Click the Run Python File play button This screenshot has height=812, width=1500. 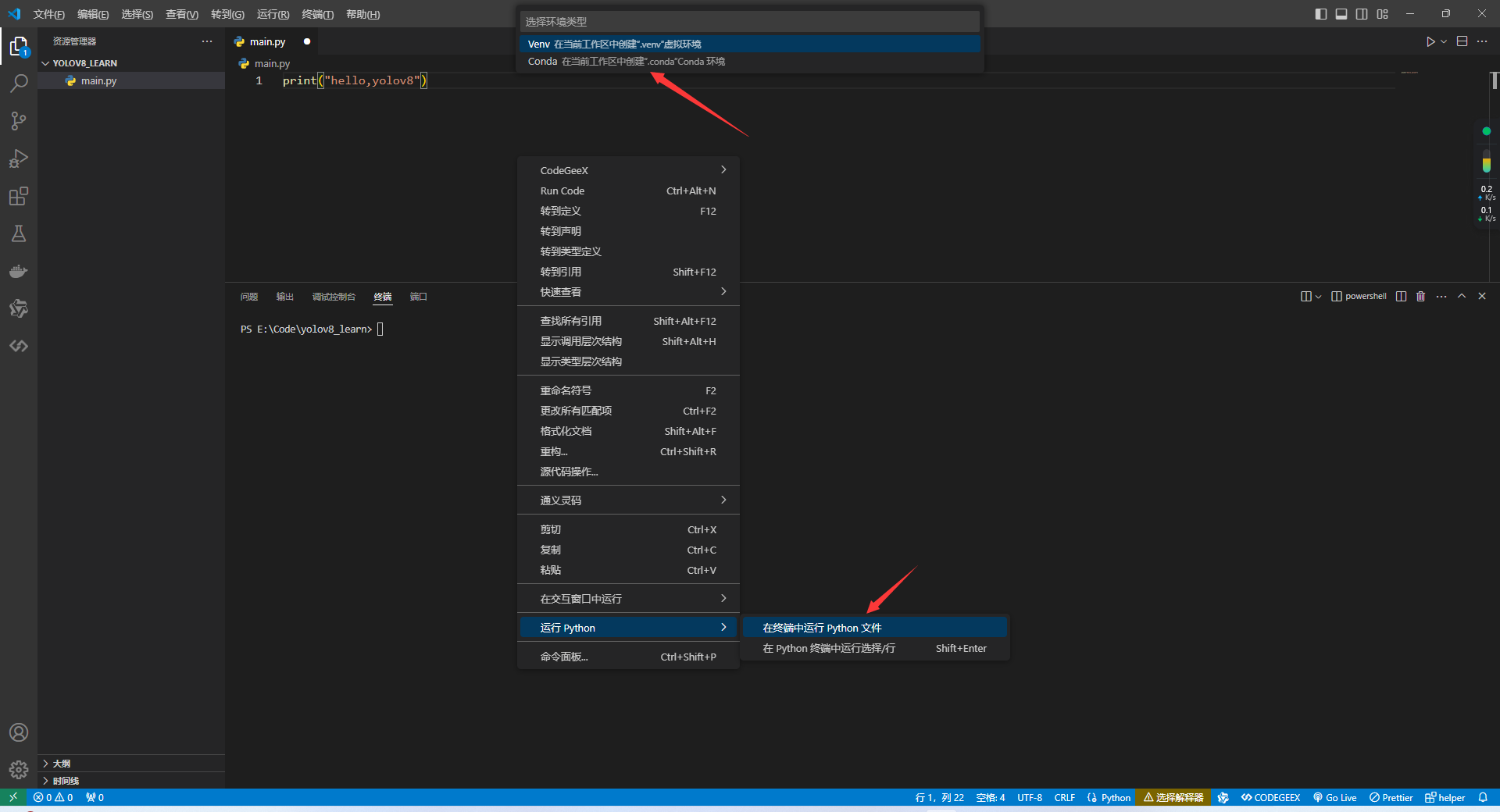click(x=1430, y=41)
